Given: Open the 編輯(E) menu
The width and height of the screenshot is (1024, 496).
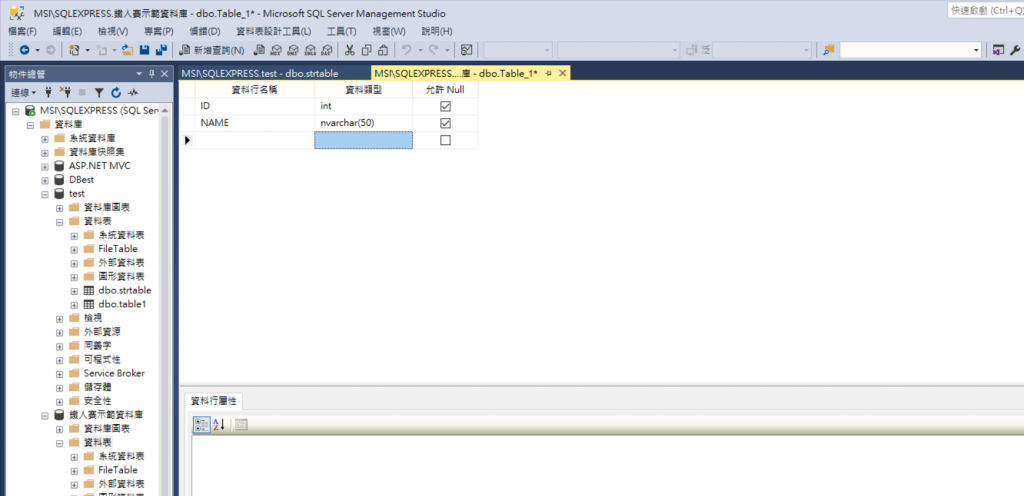Looking at the screenshot, I should coord(67,31).
